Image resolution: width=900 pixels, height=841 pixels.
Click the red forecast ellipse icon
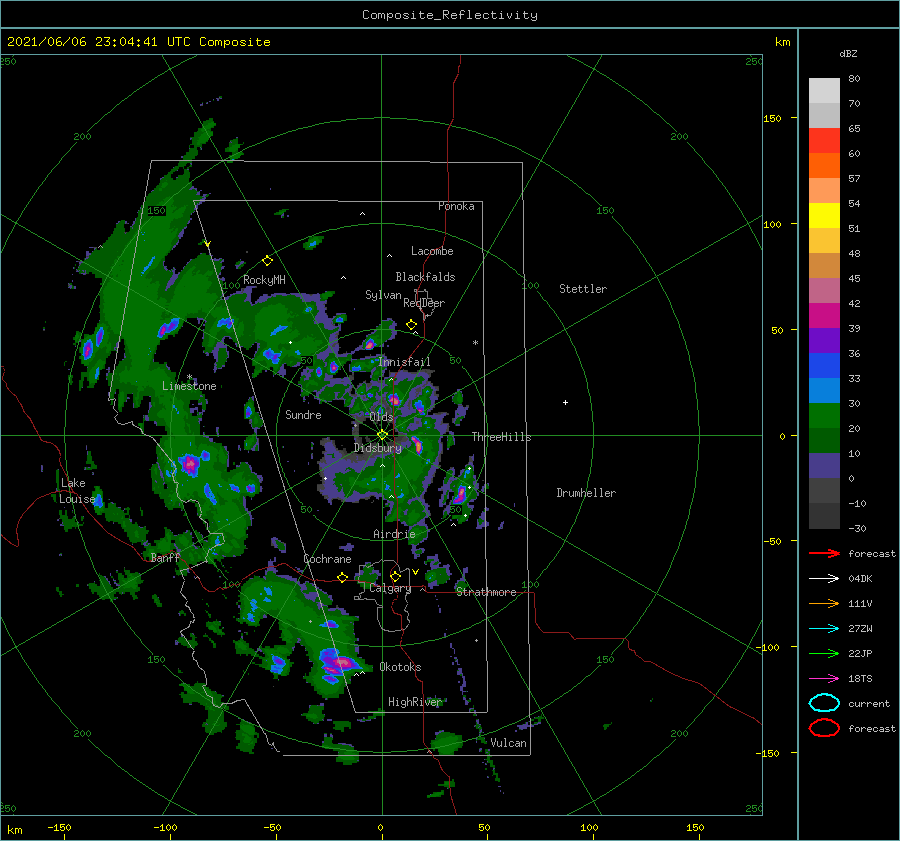[x=824, y=728]
